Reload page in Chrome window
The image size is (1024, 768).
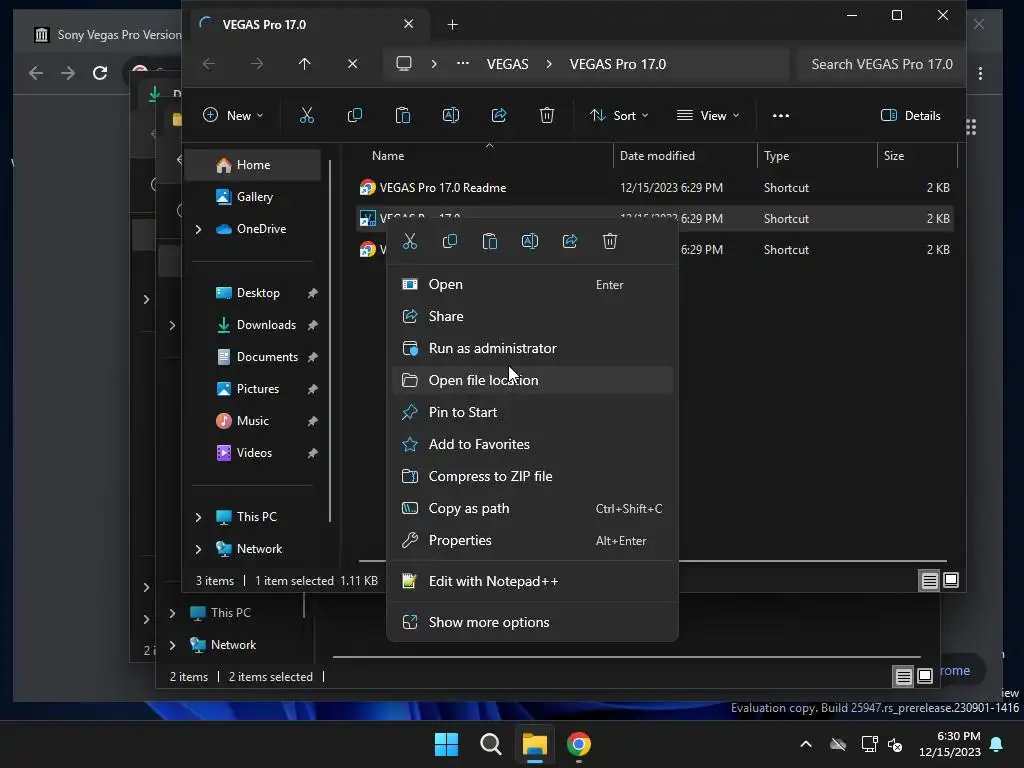[100, 73]
